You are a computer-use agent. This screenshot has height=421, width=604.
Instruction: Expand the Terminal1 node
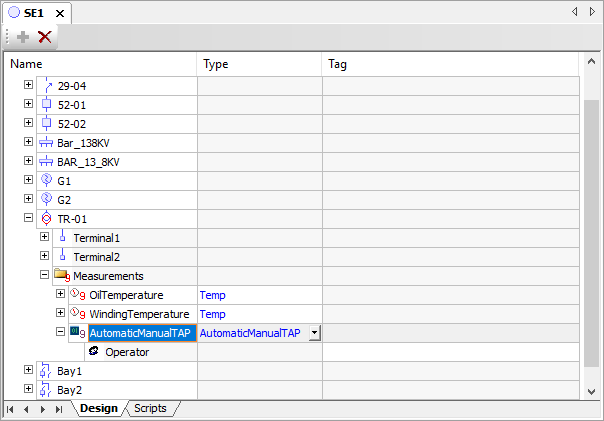click(x=45, y=238)
